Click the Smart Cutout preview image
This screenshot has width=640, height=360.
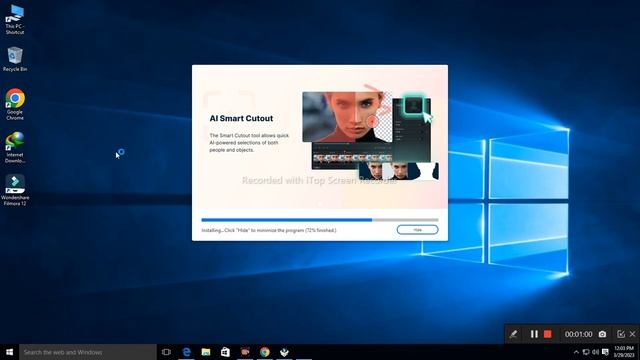tap(370, 136)
